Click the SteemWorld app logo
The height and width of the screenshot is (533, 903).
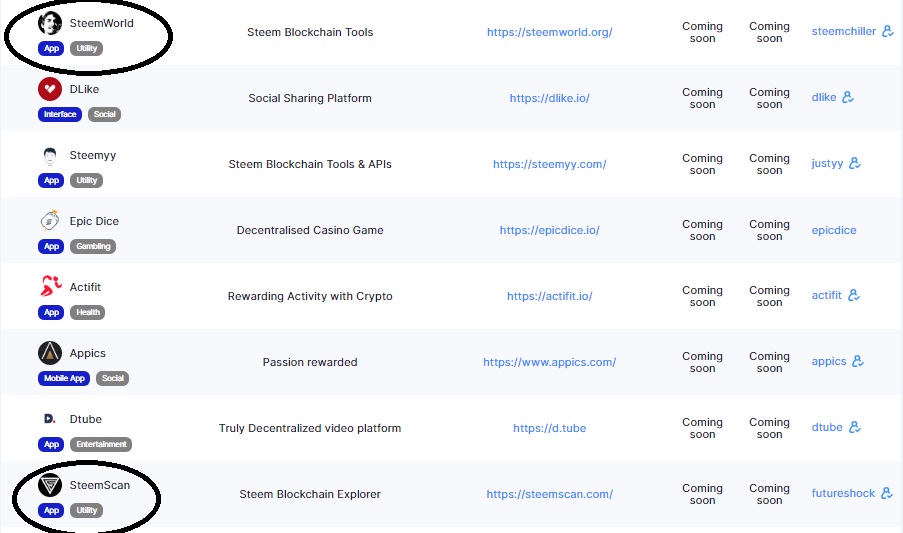49,23
